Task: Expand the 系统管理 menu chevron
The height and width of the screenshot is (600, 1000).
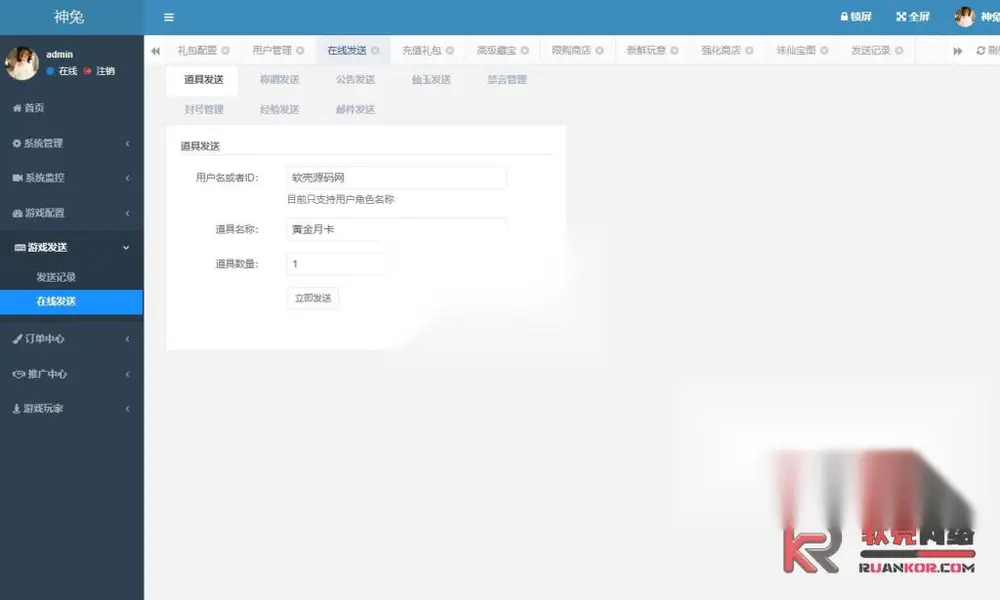Action: tap(128, 143)
